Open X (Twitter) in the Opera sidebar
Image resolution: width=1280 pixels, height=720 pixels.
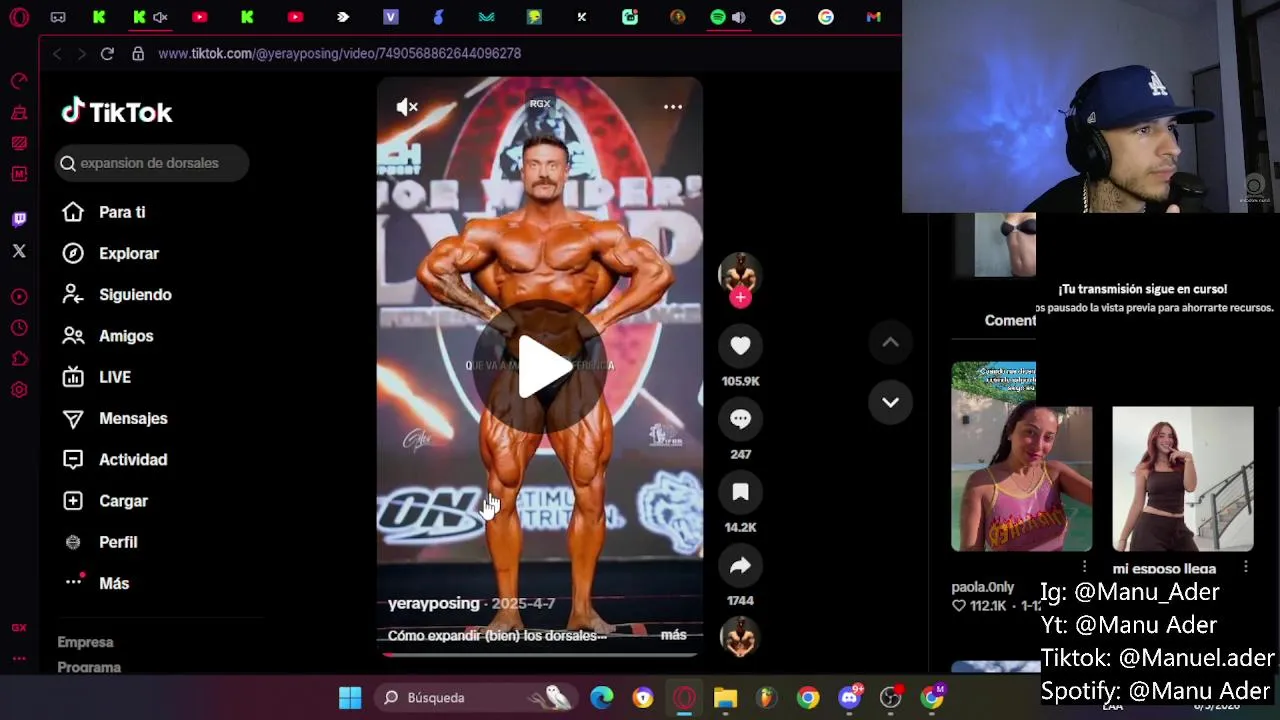tap(19, 251)
